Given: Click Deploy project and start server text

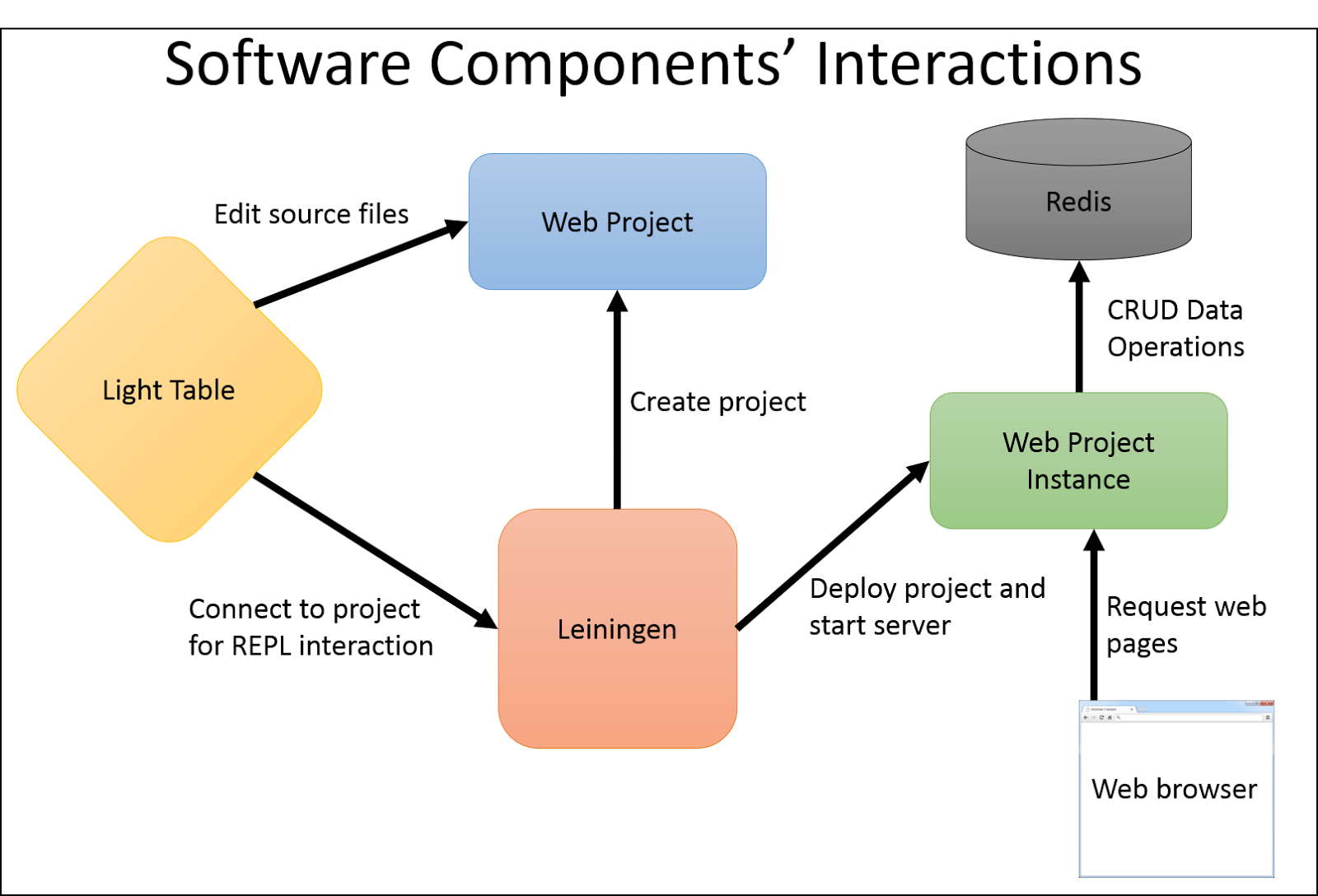Looking at the screenshot, I should pyautogui.click(x=927, y=607).
